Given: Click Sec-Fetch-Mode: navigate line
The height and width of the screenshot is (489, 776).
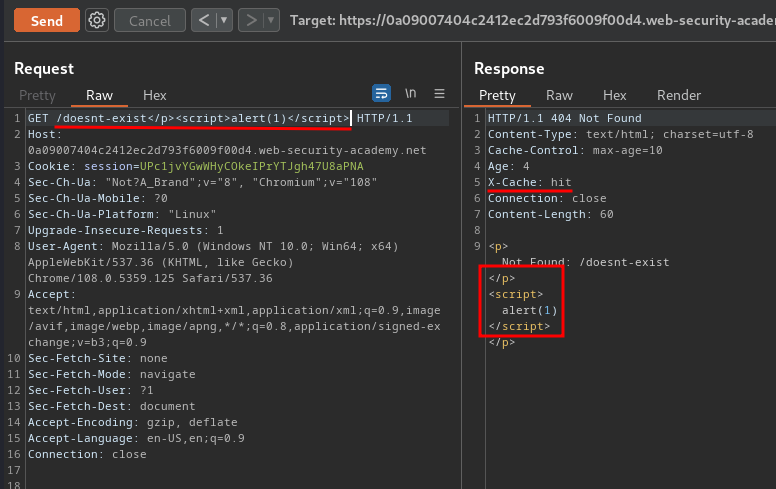Looking at the screenshot, I should point(111,374).
